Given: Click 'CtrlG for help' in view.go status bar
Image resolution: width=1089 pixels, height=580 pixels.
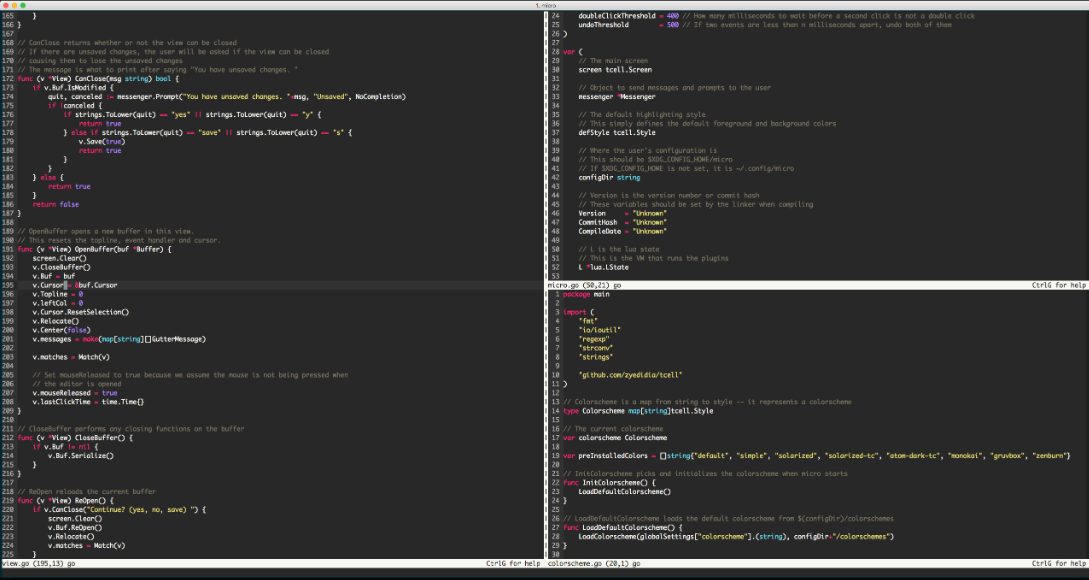Looking at the screenshot, I should coord(513,564).
